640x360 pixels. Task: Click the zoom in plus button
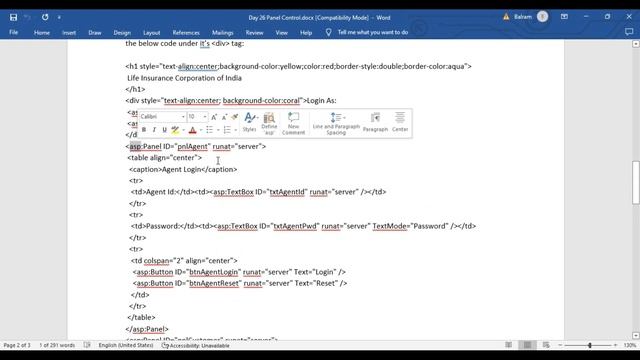[616, 345]
